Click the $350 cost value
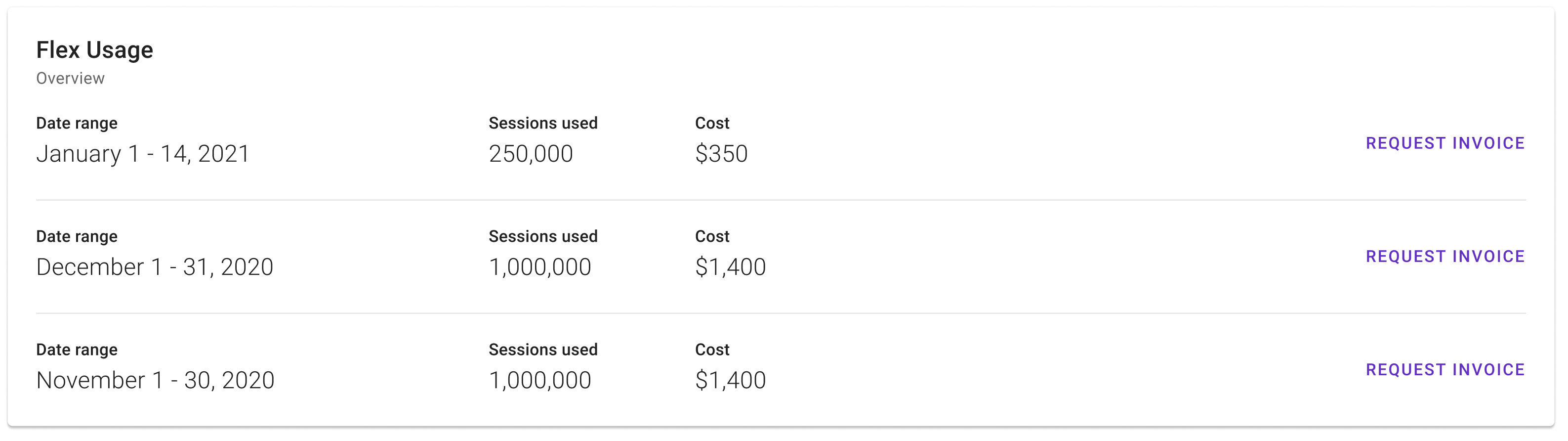Screen dimensions: 1568x441 pyautogui.click(x=721, y=153)
